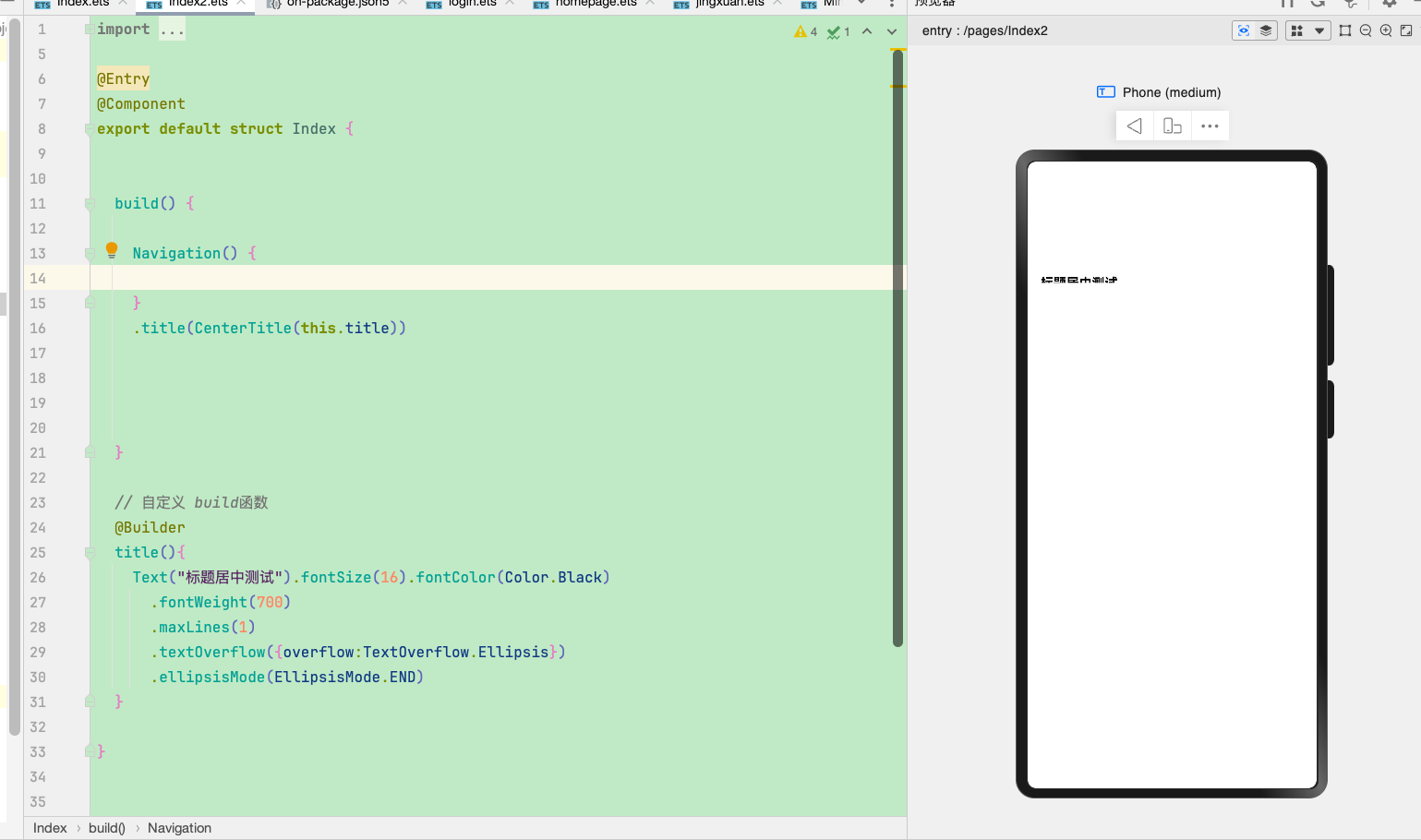Click the empty highlighted line 14 in editor
This screenshot has width=1421, height=840.
click(x=498, y=278)
